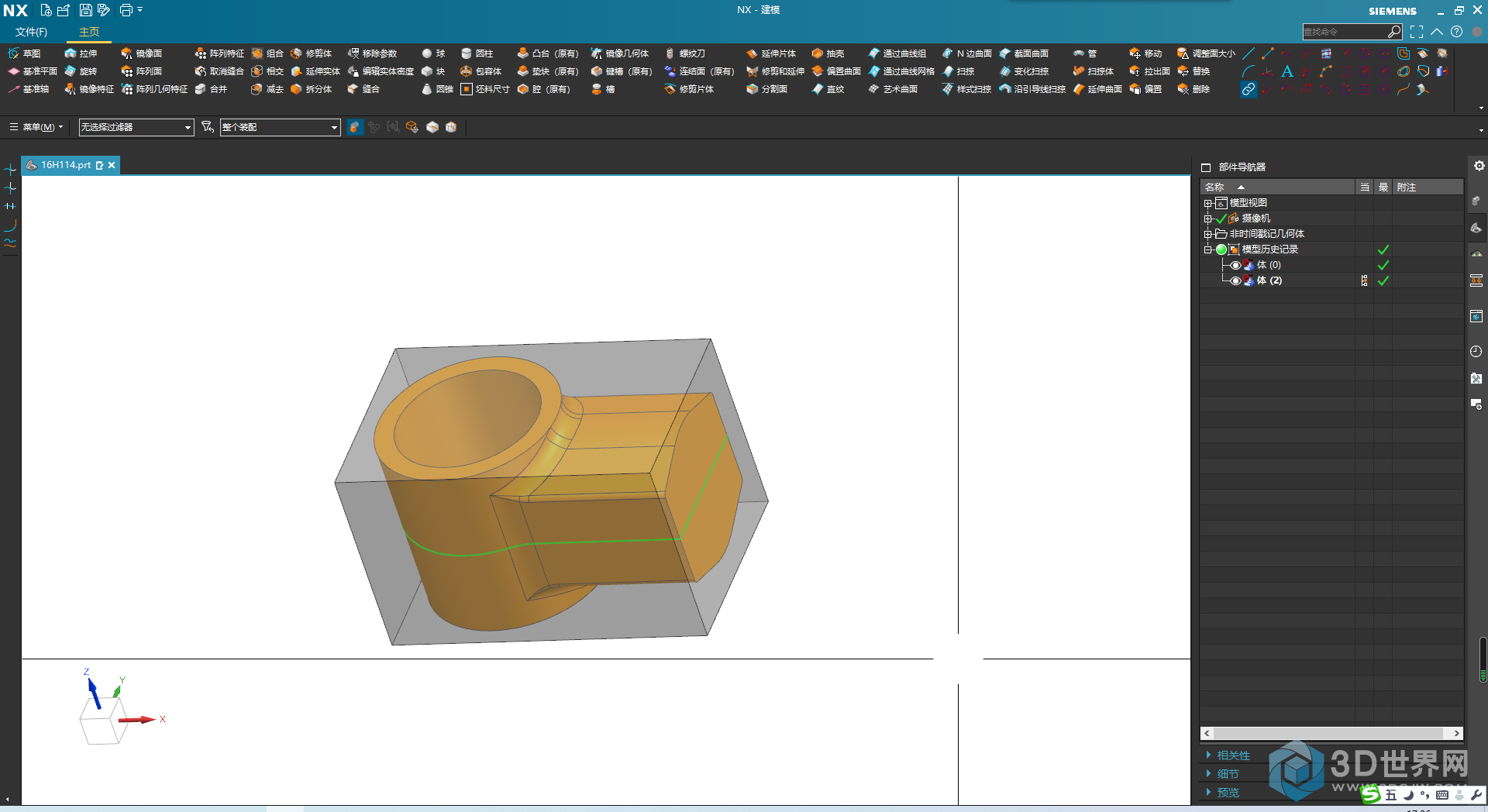Viewport: 1488px width, 812px height.
Task: Open the print icon in title bar
Action: pyautogui.click(x=126, y=10)
